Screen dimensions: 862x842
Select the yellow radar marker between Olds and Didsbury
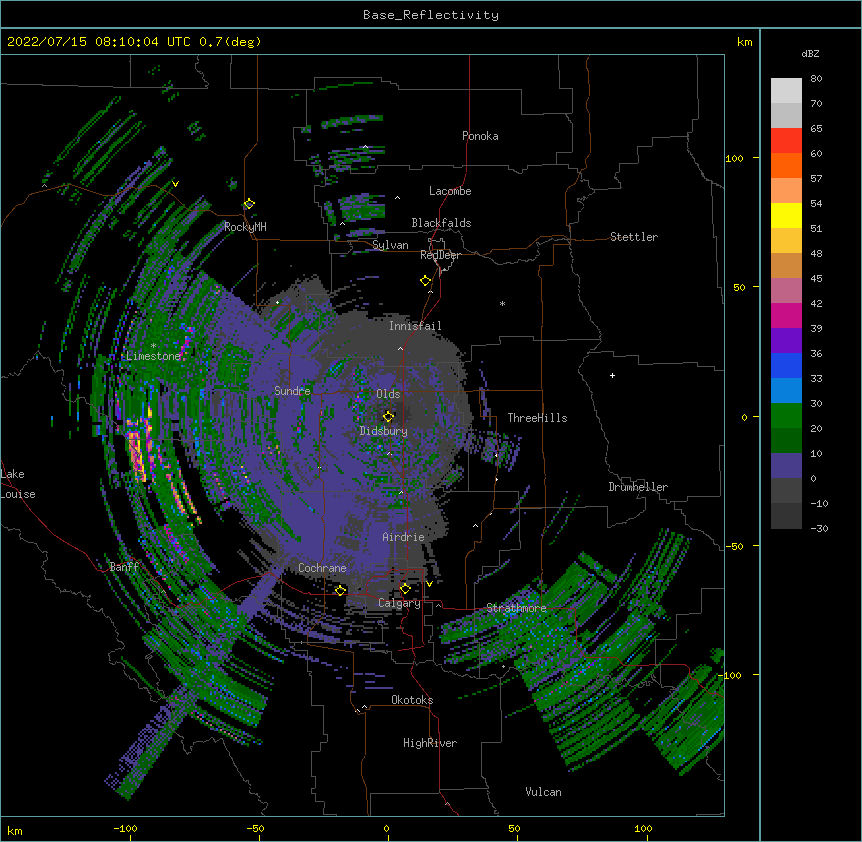(389, 416)
